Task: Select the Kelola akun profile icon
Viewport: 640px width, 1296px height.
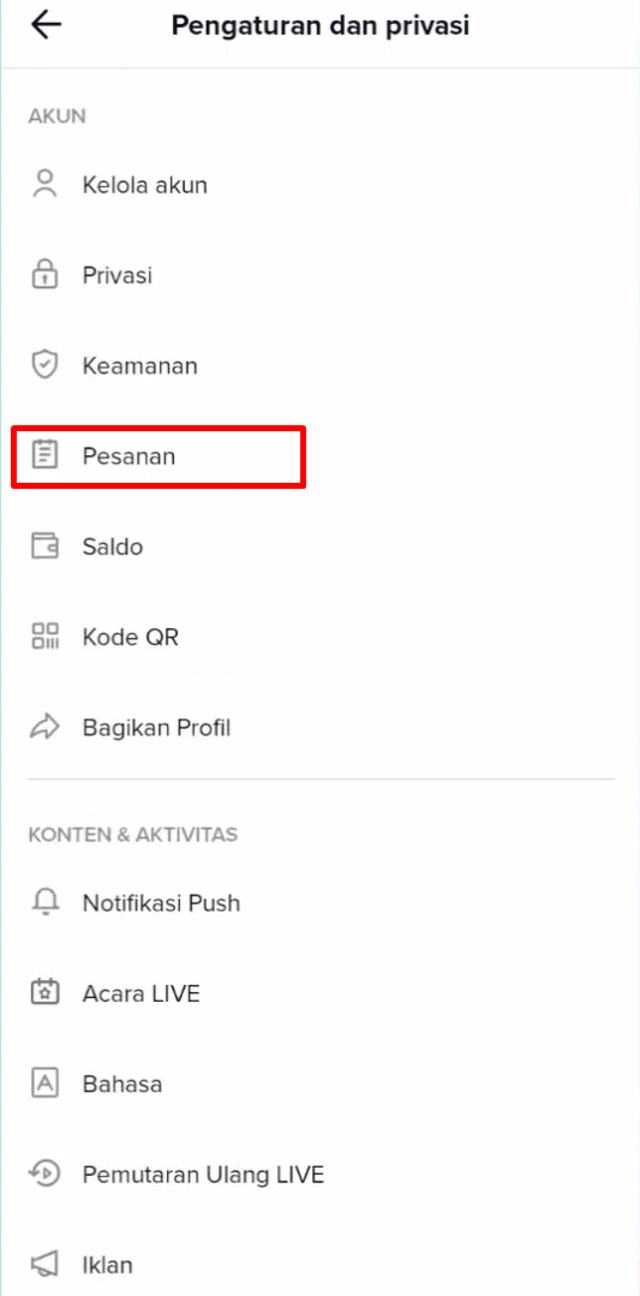Action: (44, 184)
